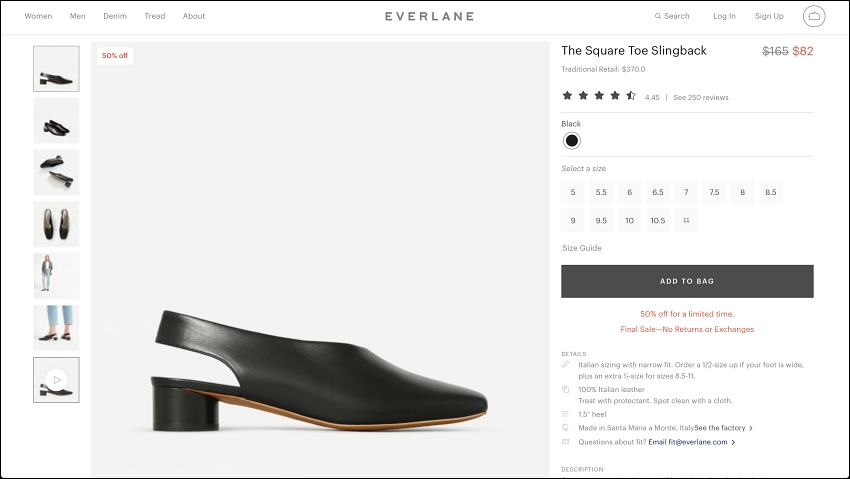Image resolution: width=850 pixels, height=479 pixels.
Task: Click Log In
Action: point(724,16)
